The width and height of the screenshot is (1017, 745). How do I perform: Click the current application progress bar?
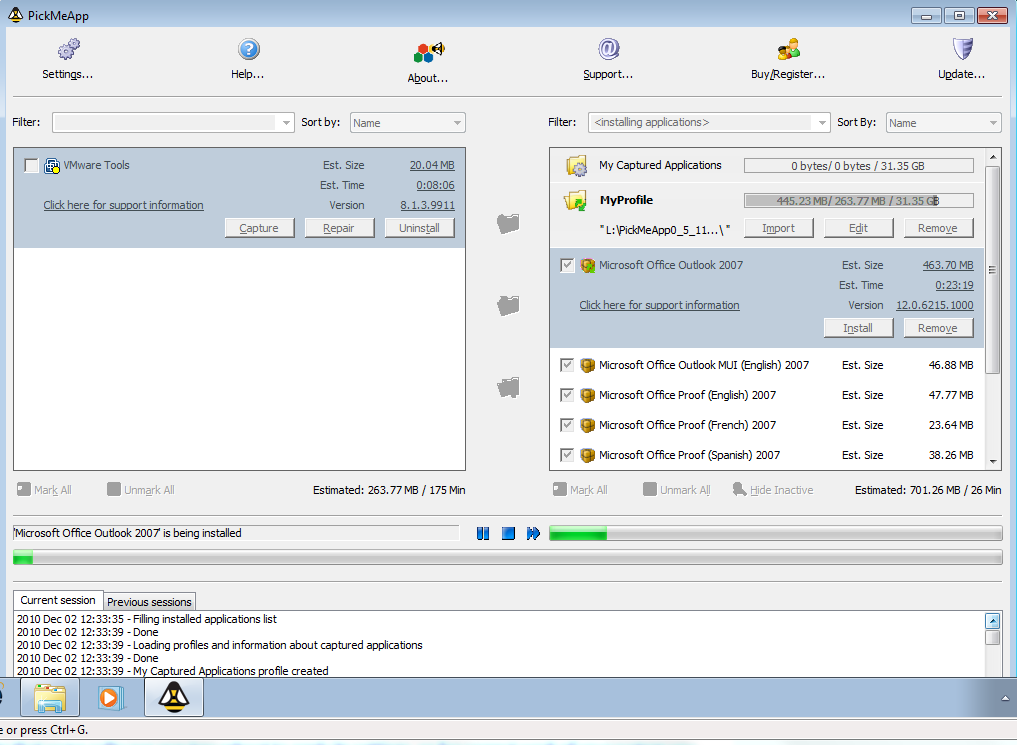point(776,534)
